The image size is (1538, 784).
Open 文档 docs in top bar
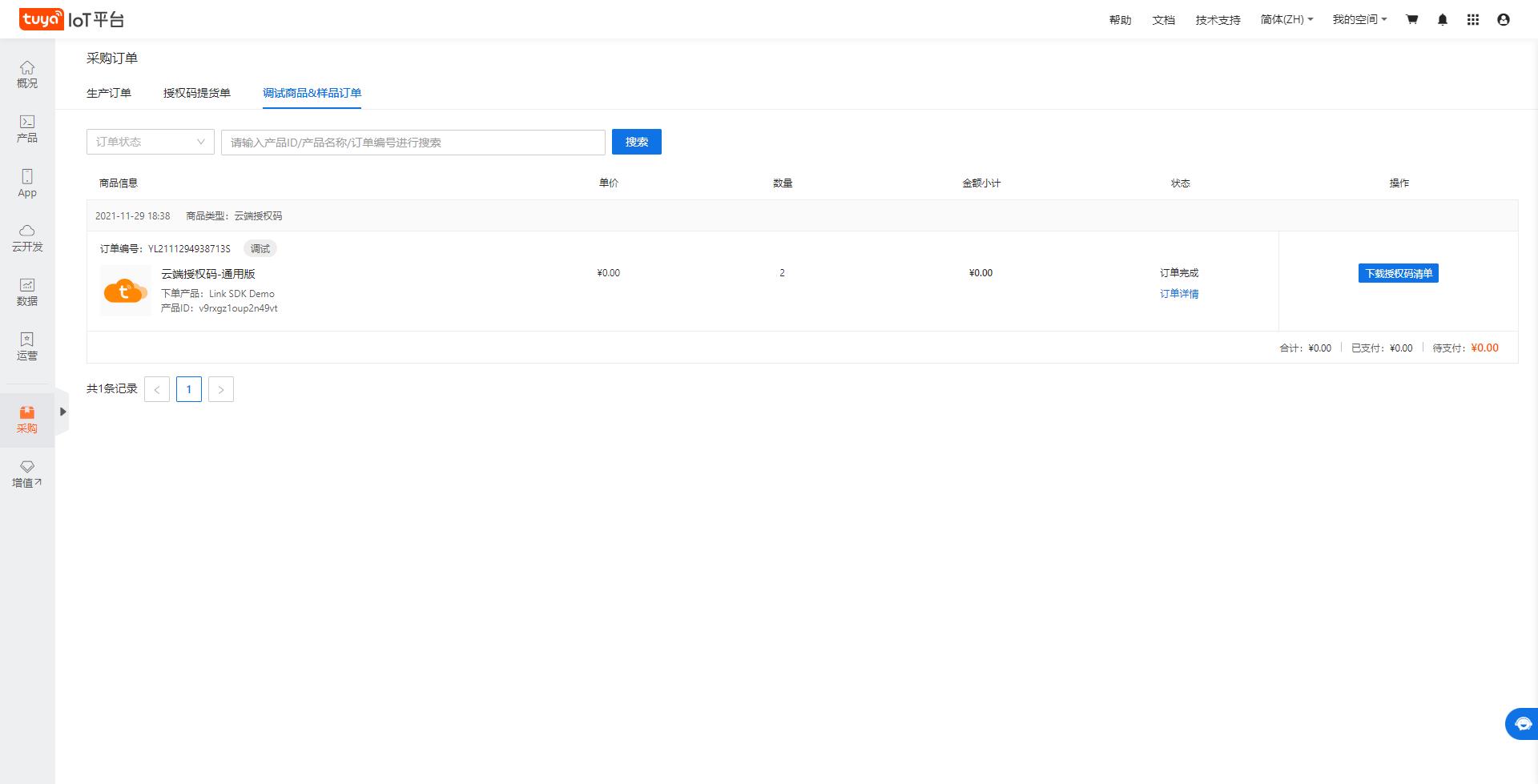tap(1163, 20)
